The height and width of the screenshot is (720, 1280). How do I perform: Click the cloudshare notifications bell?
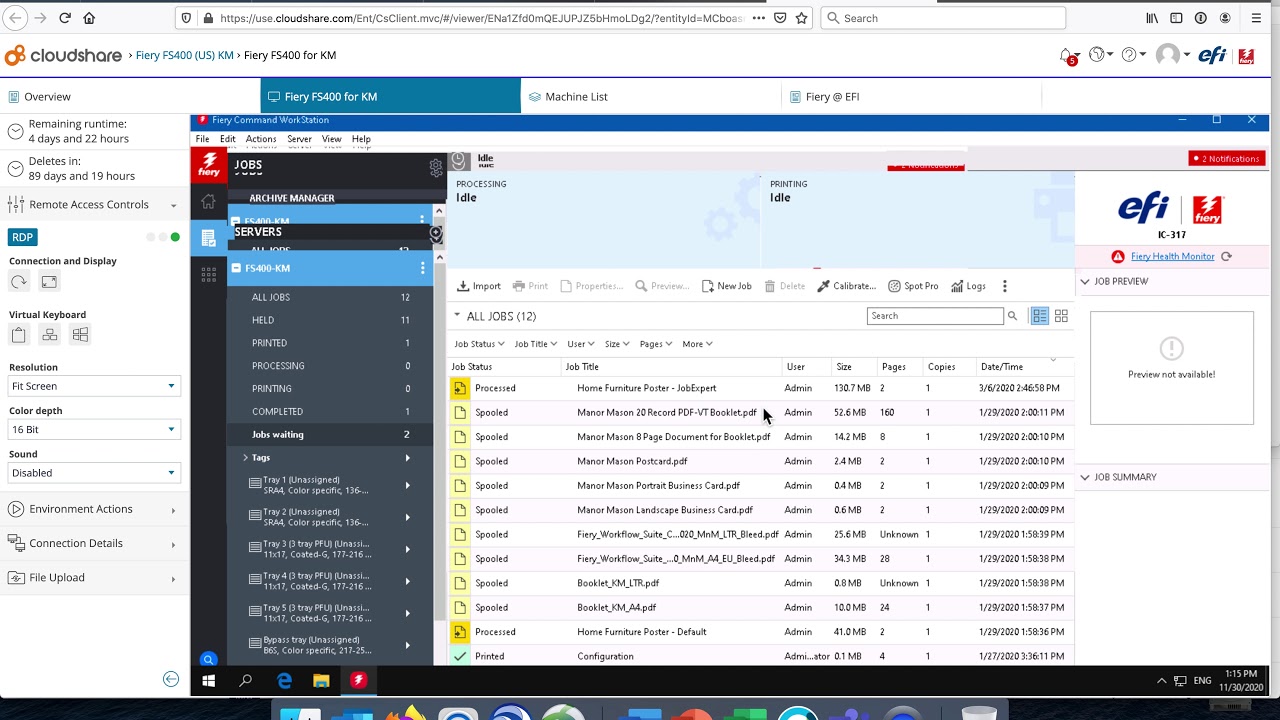(x=1068, y=56)
